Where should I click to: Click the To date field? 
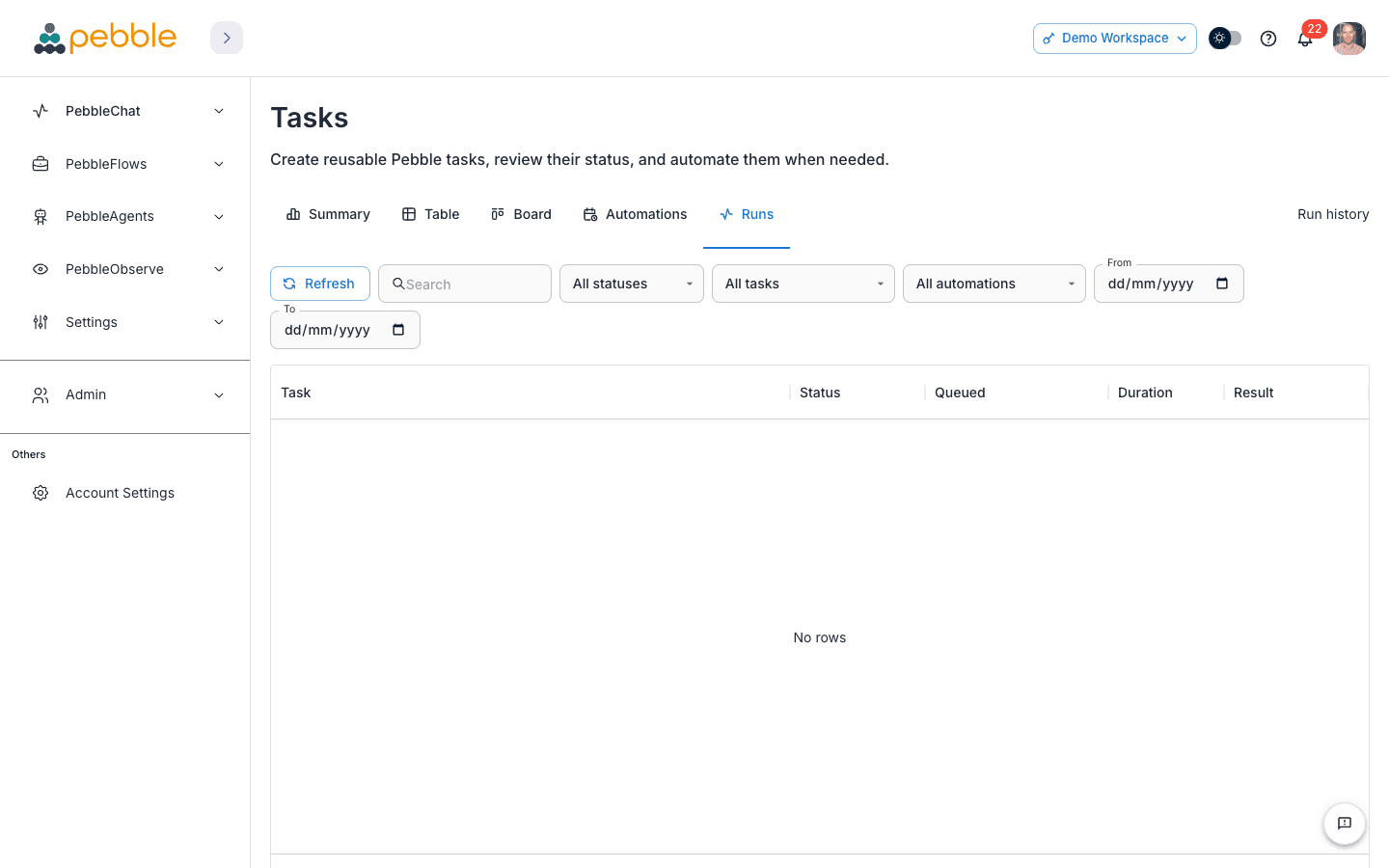pos(345,330)
